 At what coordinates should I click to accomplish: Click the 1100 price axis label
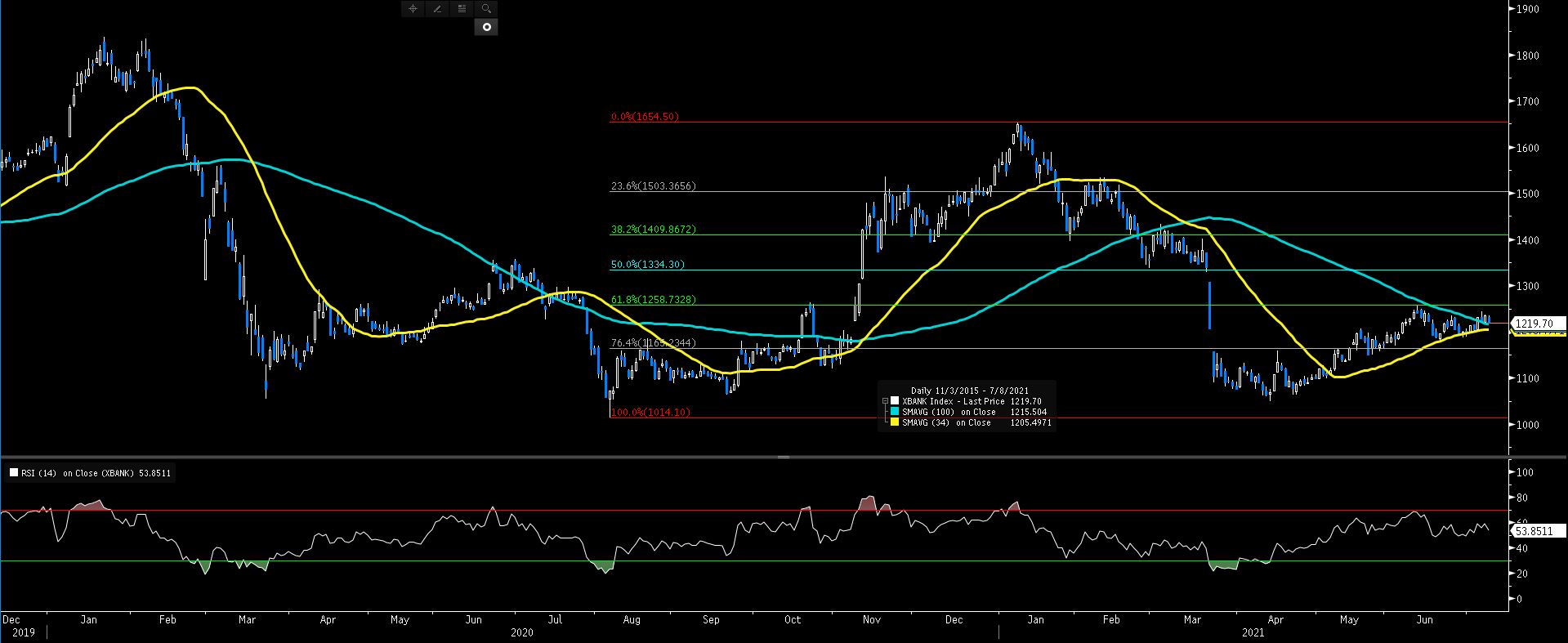(1527, 378)
